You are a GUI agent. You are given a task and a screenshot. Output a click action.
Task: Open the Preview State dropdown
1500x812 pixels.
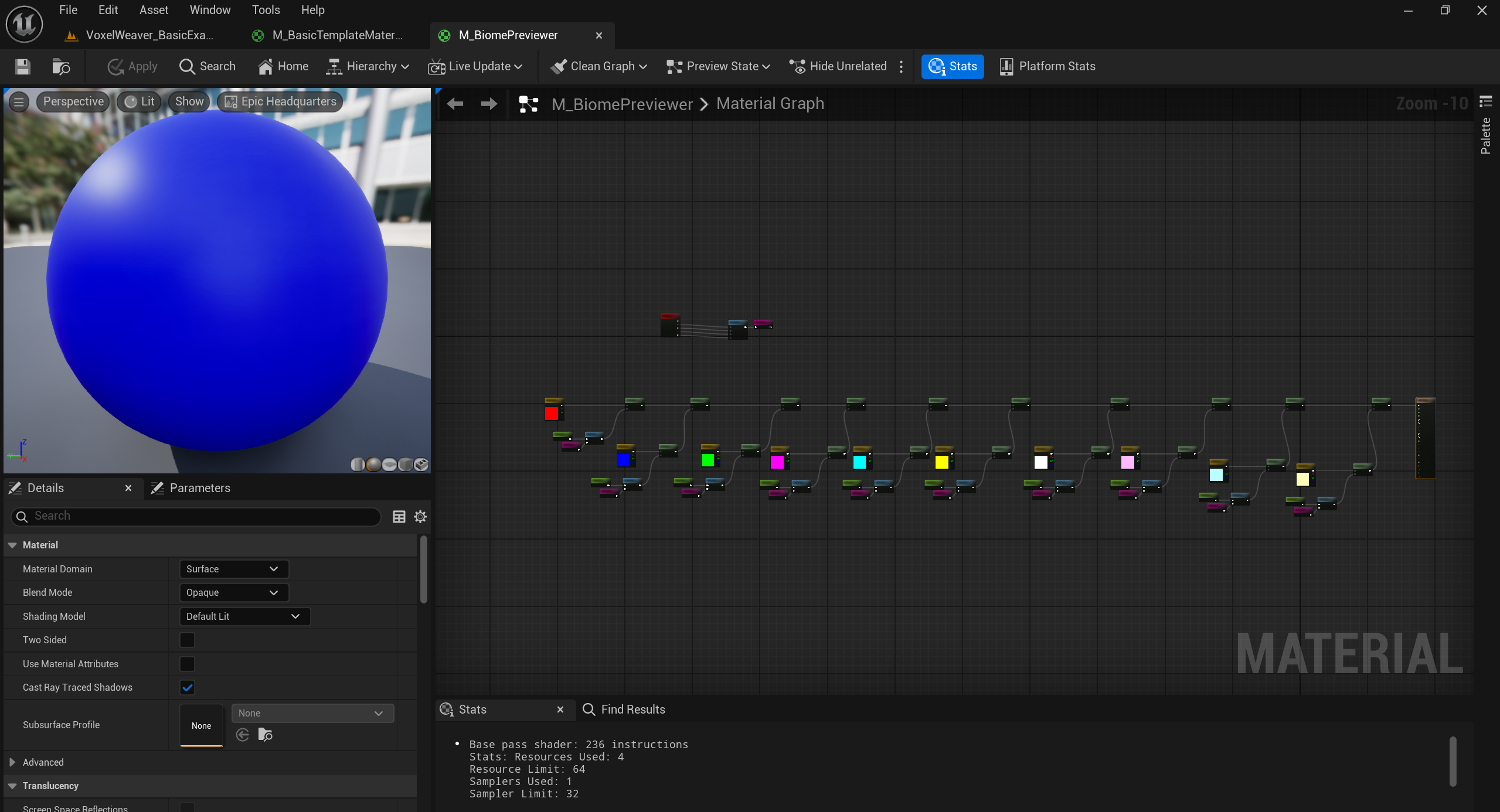click(x=718, y=66)
